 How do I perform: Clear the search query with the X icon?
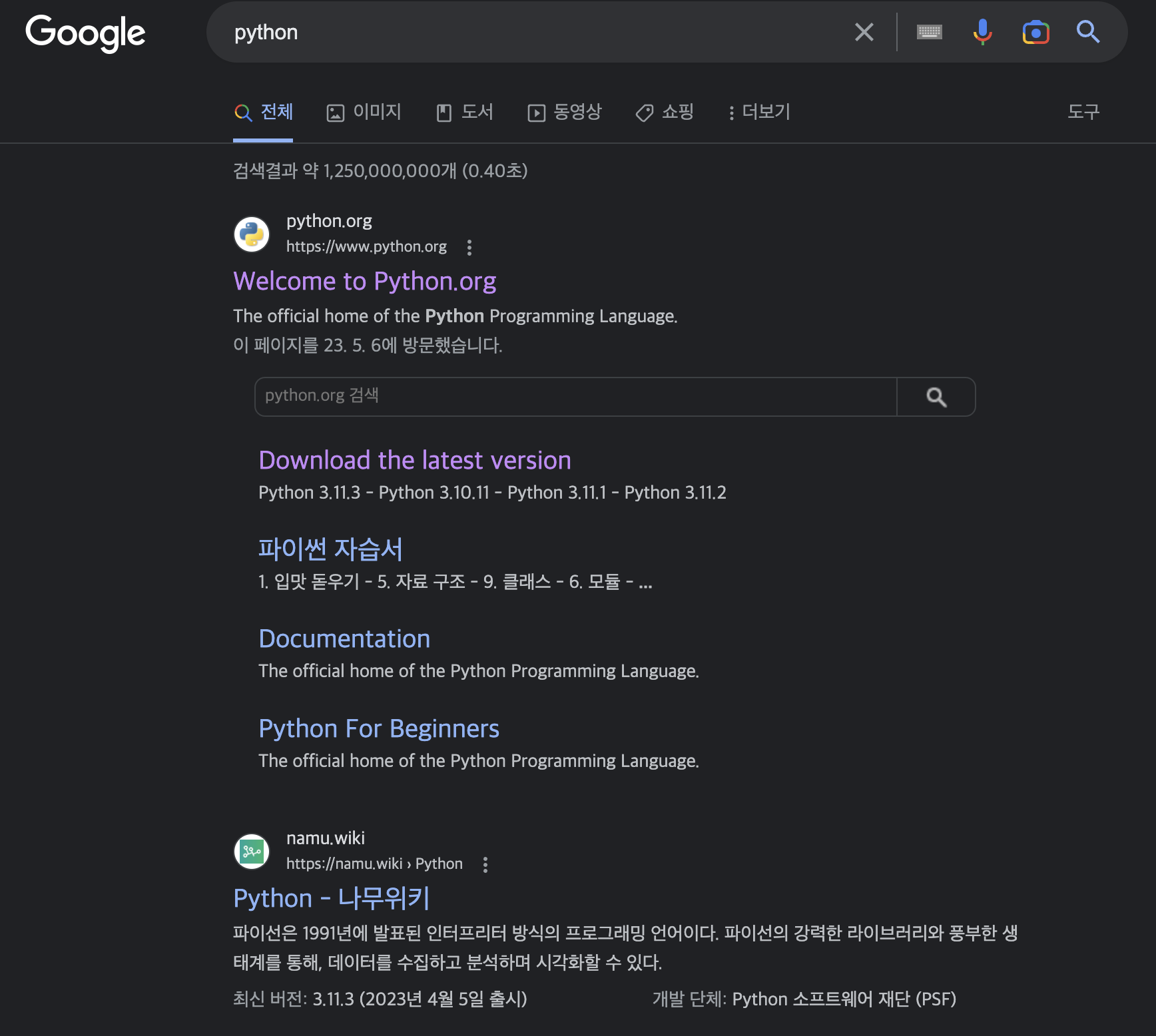(864, 32)
